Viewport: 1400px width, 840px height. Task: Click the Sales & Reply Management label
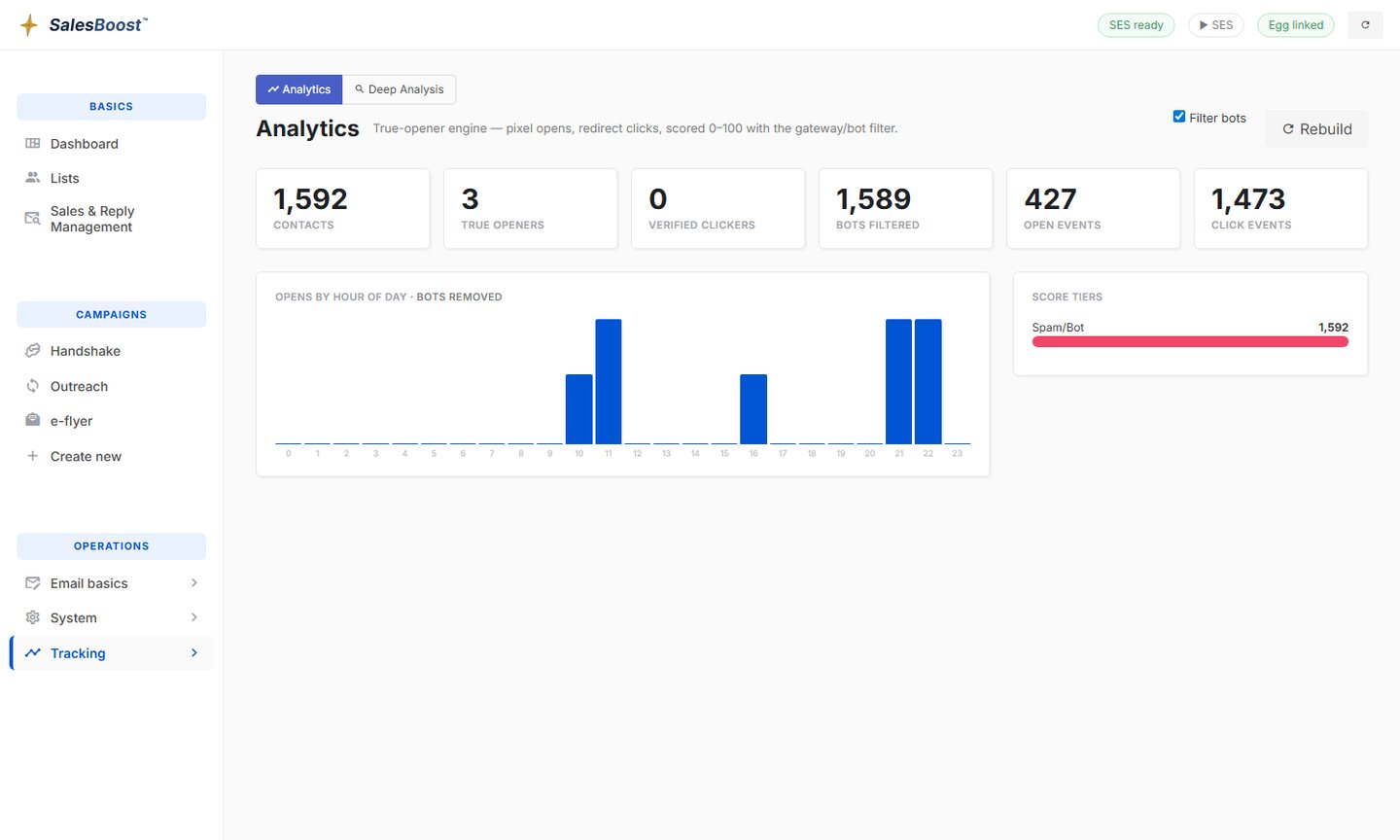(92, 219)
